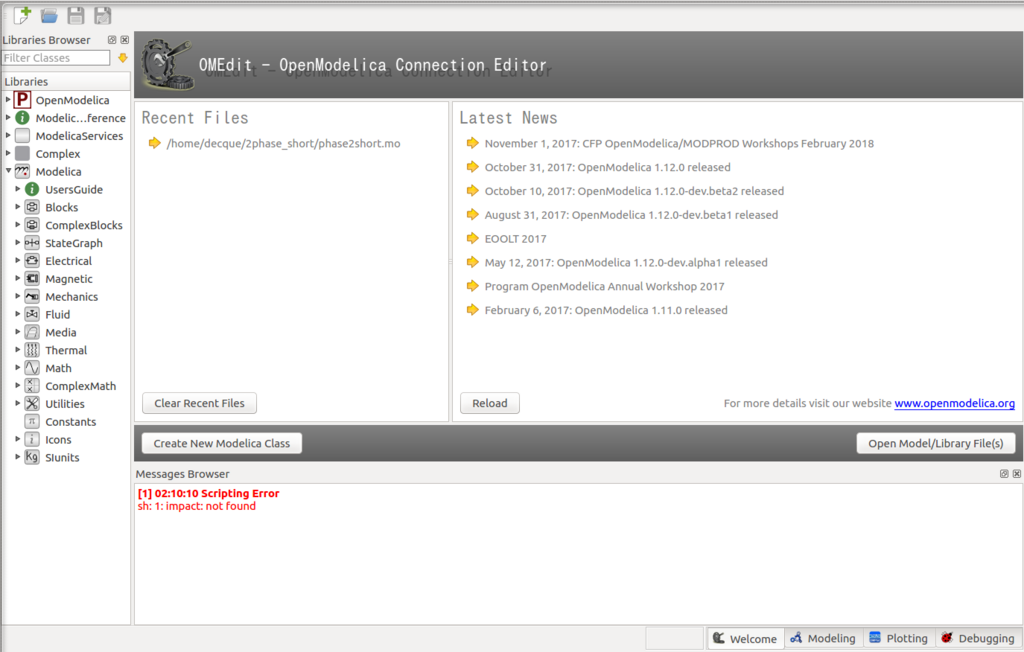
Task: Float the Libraries Browser panel
Action: pyautogui.click(x=112, y=40)
